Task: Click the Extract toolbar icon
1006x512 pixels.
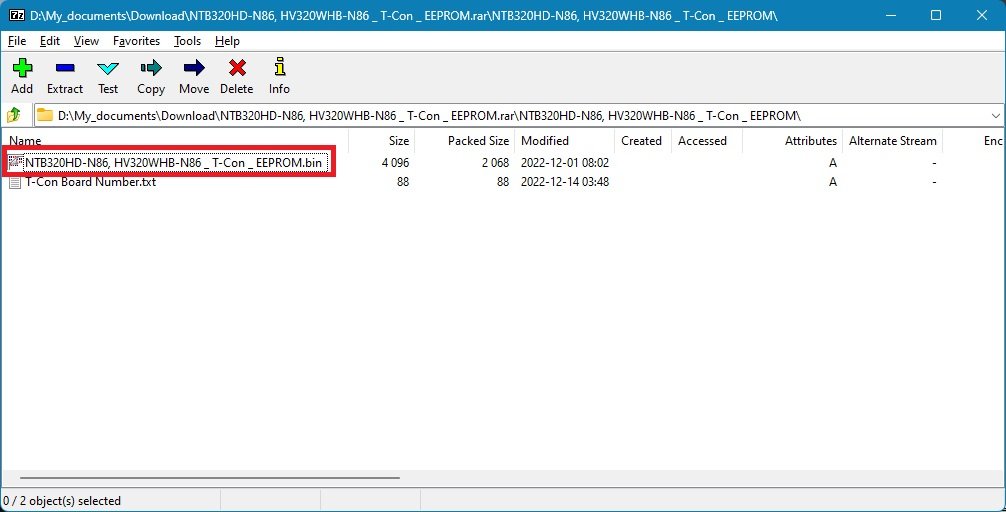Action: [65, 69]
